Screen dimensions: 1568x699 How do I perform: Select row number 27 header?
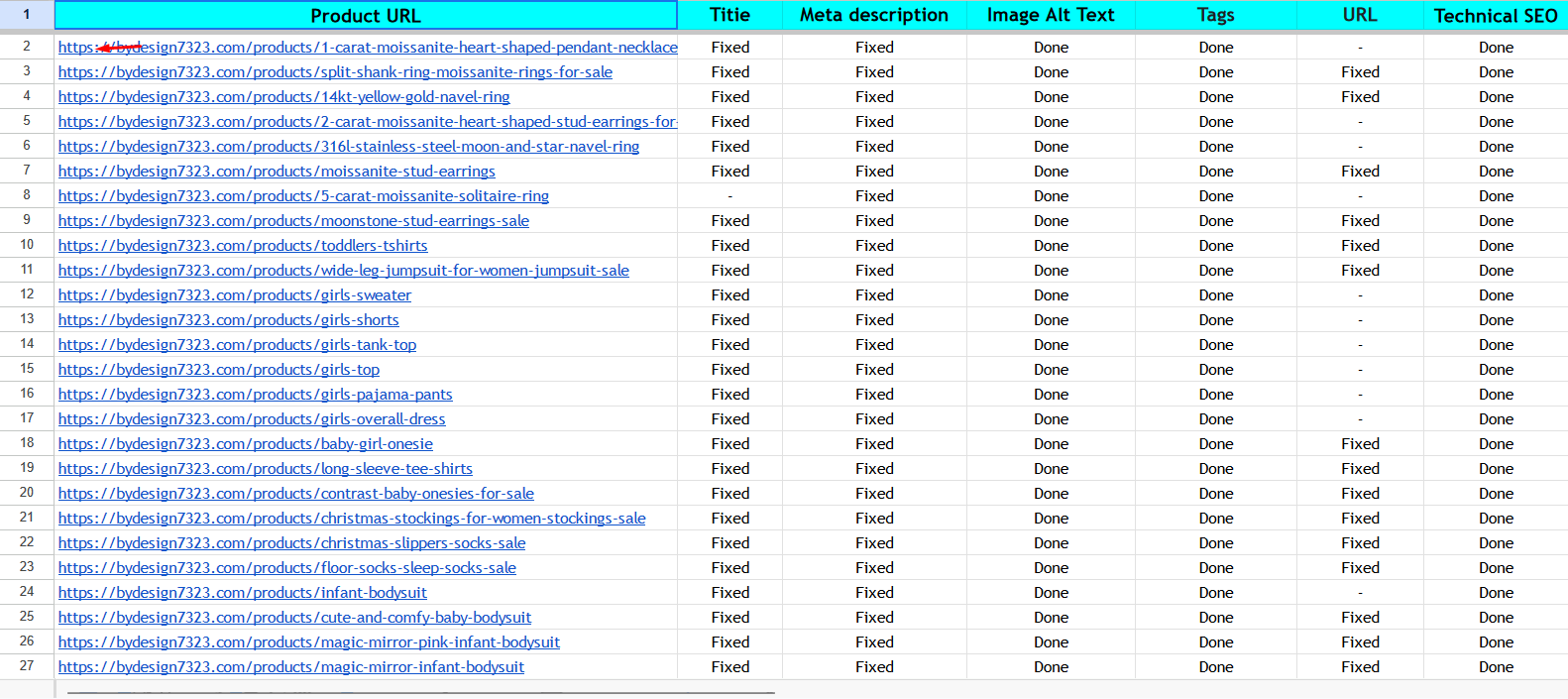click(x=27, y=666)
